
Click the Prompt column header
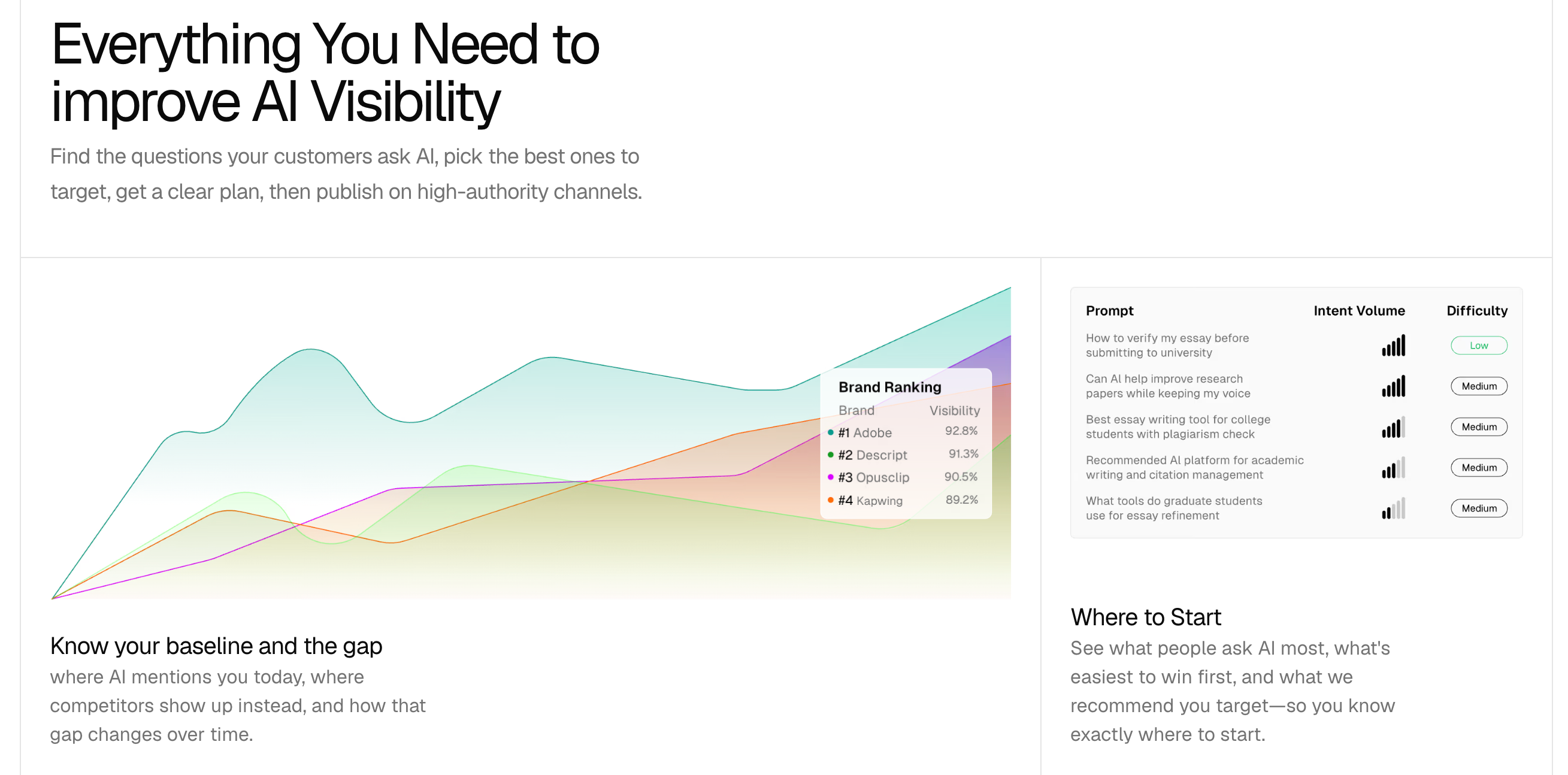tap(1109, 311)
